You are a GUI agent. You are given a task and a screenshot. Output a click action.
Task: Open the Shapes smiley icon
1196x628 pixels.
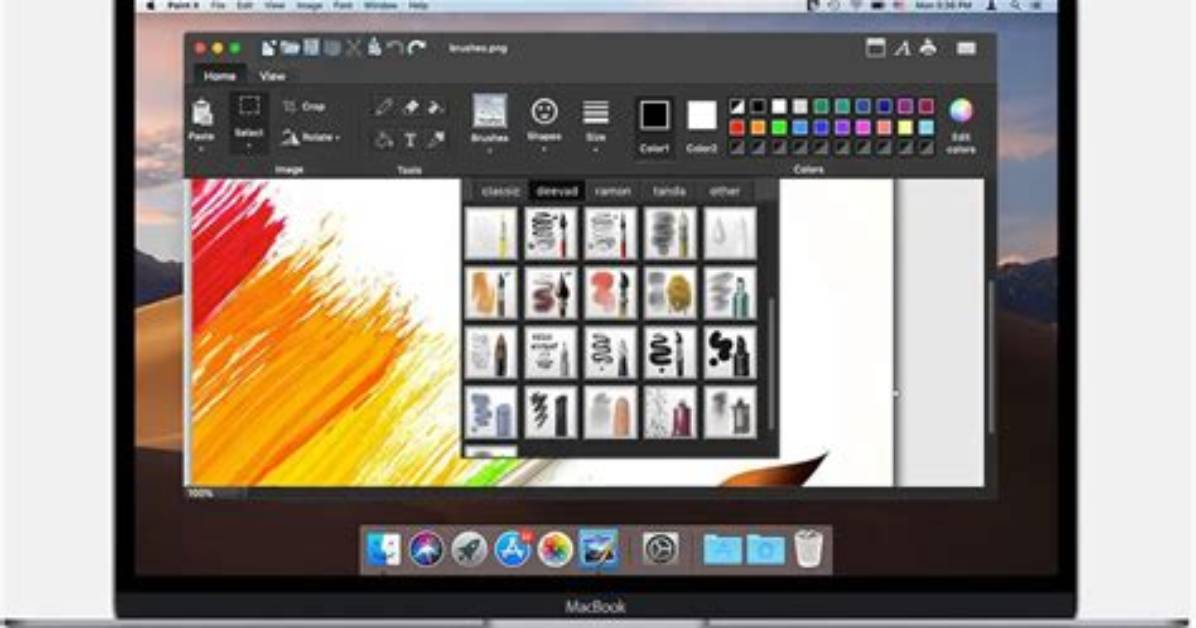(544, 112)
